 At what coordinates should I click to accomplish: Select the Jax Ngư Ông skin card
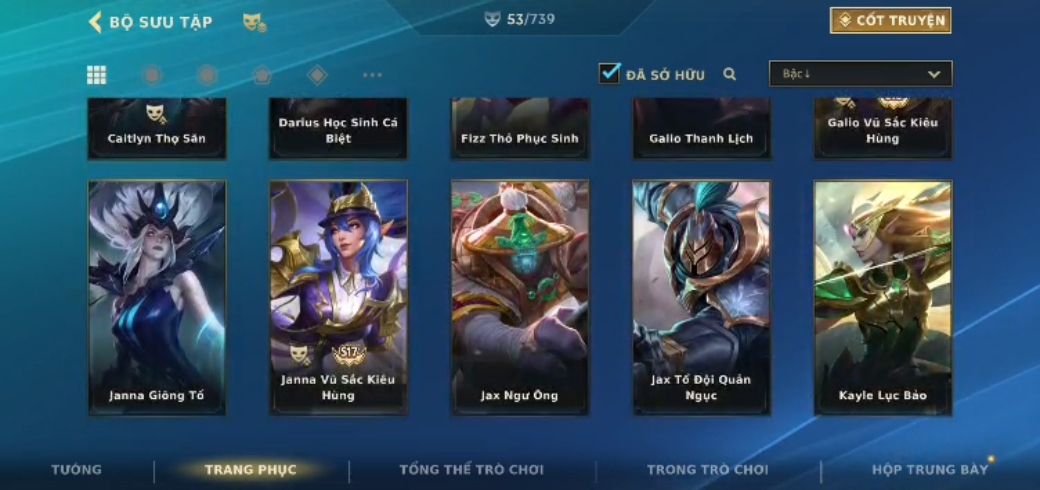pyautogui.click(x=520, y=298)
